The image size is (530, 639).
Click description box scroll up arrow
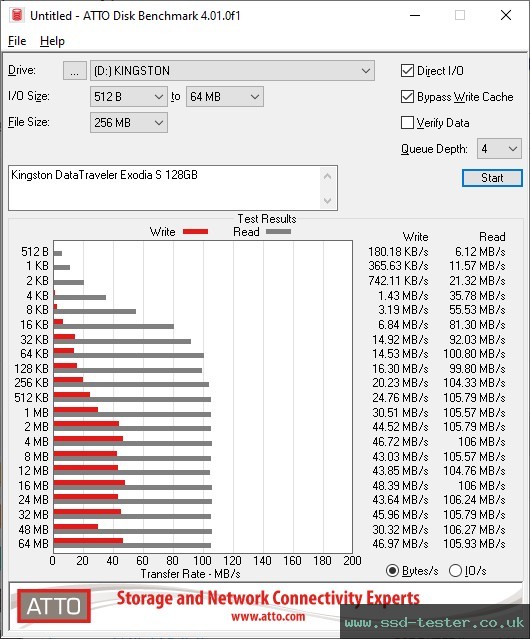tap(328, 176)
